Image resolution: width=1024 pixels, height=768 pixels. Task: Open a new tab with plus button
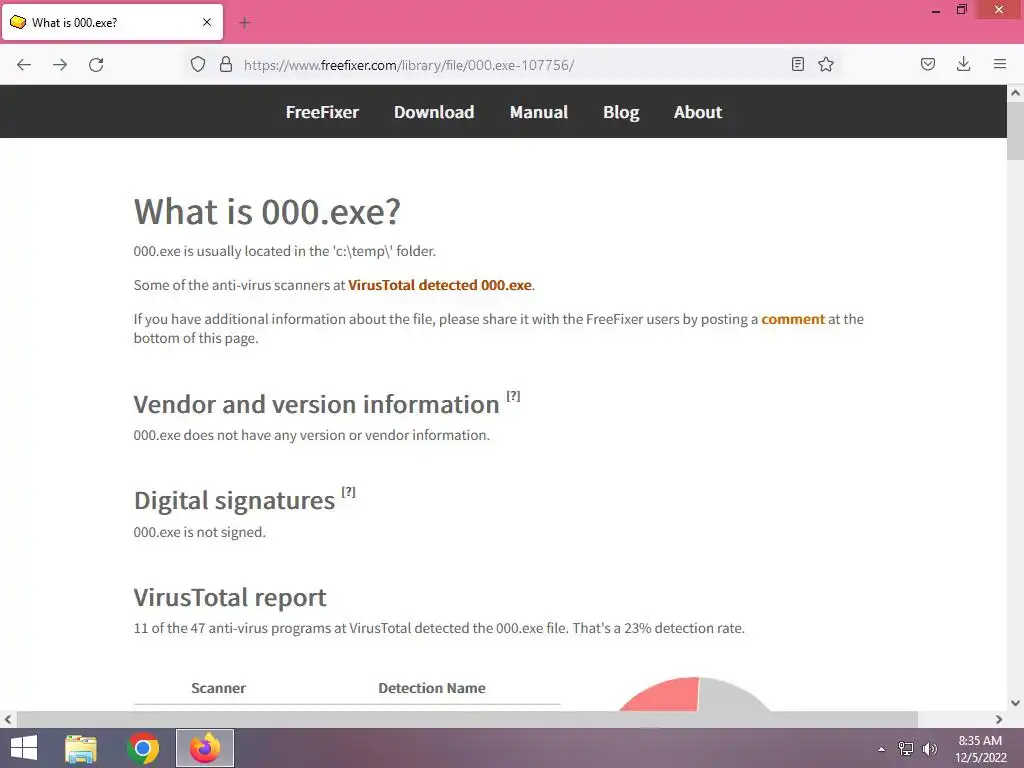point(245,23)
